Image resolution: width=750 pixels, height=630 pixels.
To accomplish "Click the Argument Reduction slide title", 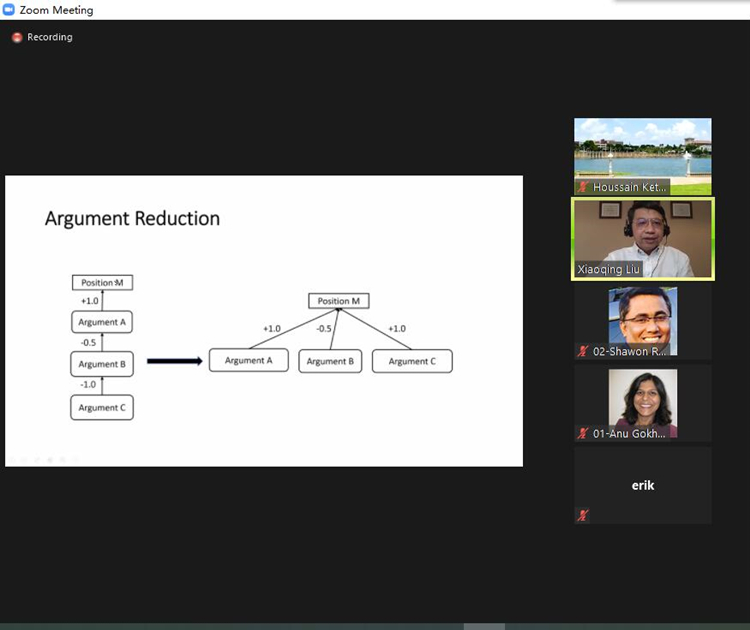I will click(x=132, y=219).
